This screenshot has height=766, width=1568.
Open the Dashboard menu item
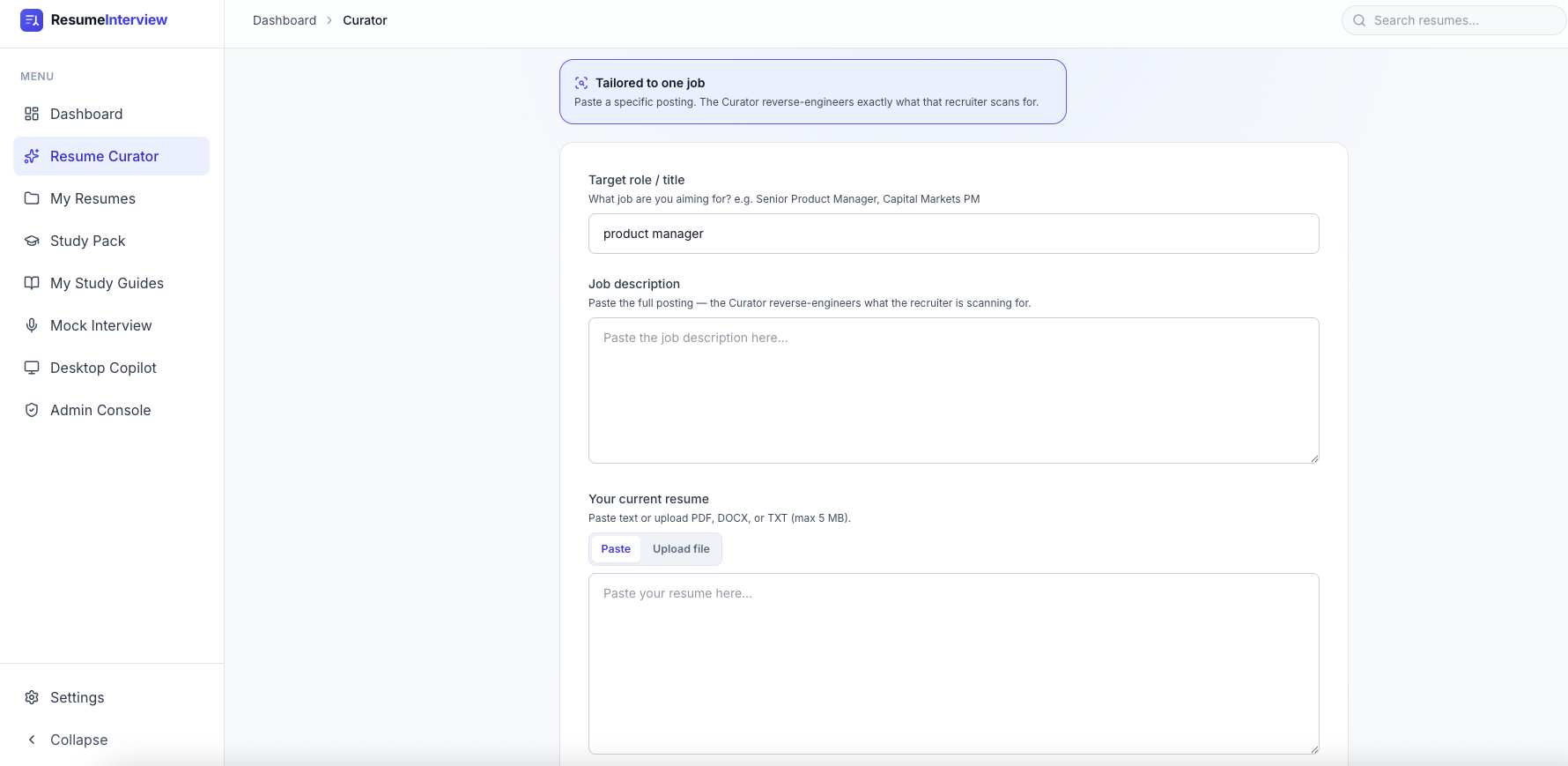click(x=111, y=114)
